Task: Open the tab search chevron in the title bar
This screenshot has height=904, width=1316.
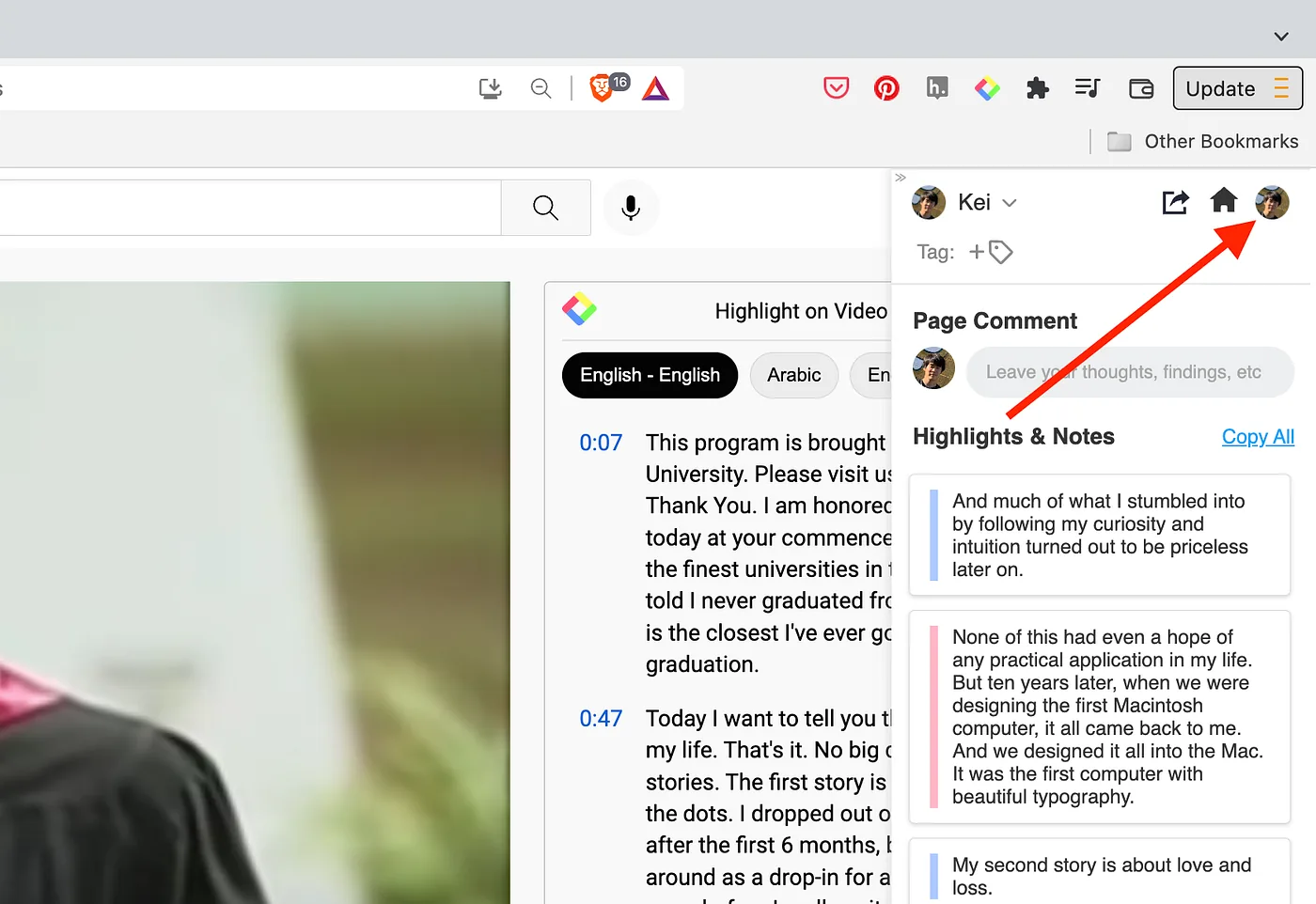Action: (1281, 37)
